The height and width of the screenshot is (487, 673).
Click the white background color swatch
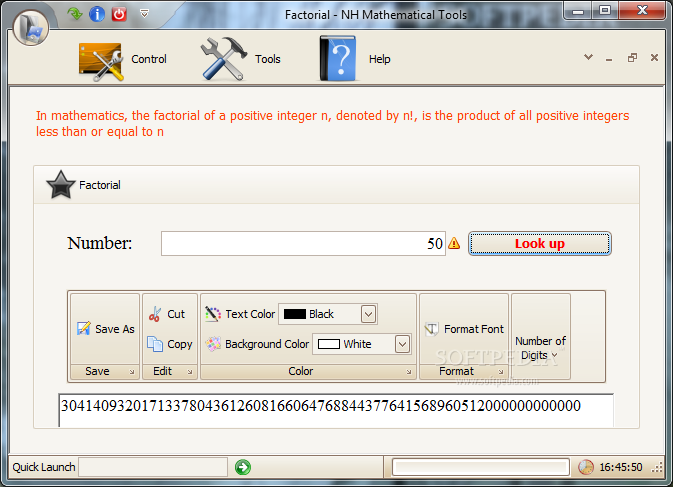(x=329, y=344)
